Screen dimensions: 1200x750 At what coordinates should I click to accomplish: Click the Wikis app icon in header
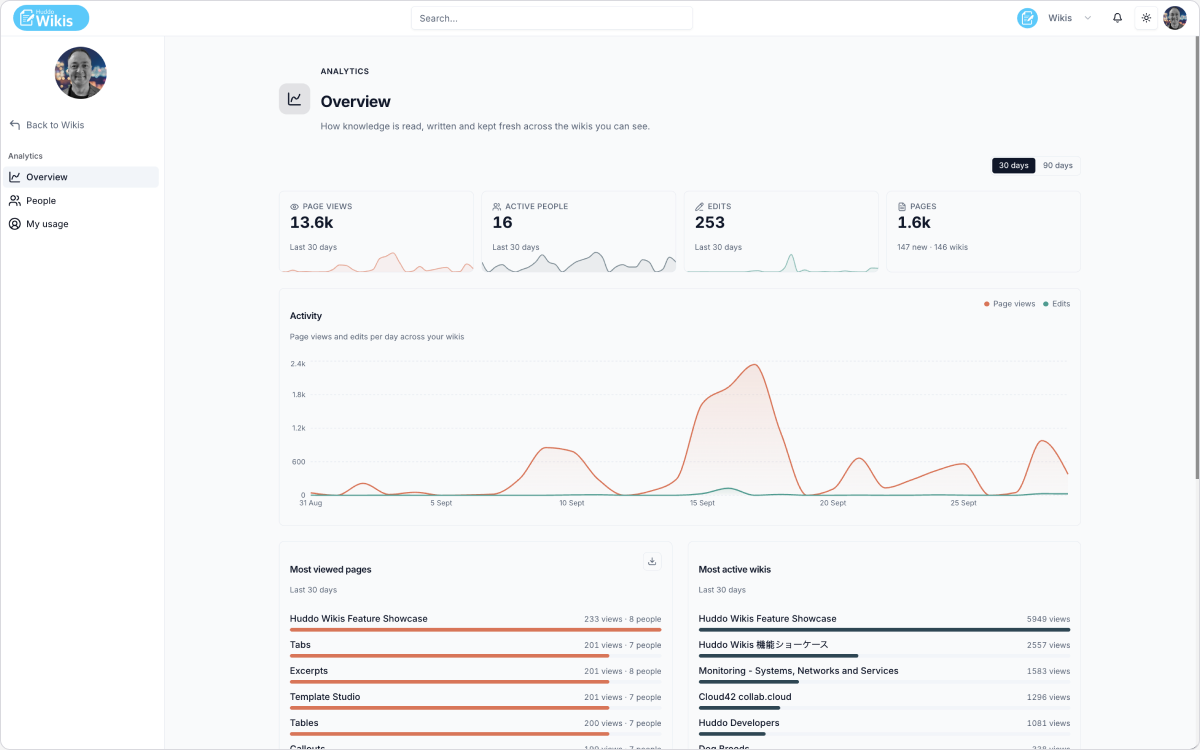[1027, 18]
